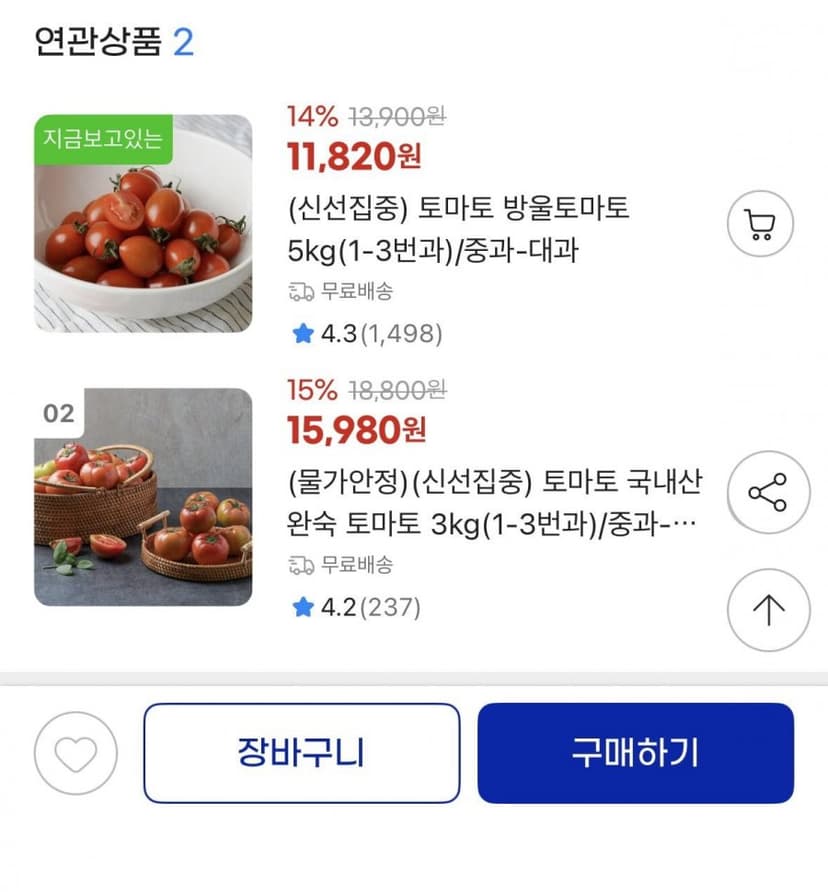Add cherry tomato item to cart via cart icon

point(760,224)
